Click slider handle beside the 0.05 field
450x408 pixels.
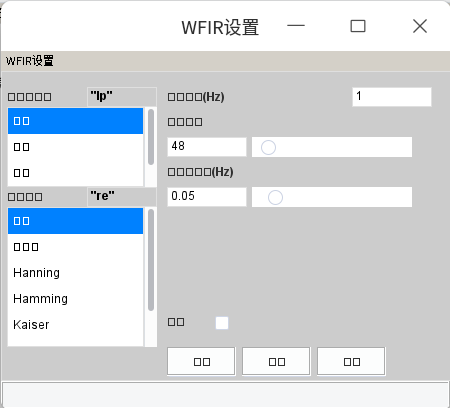275,197
